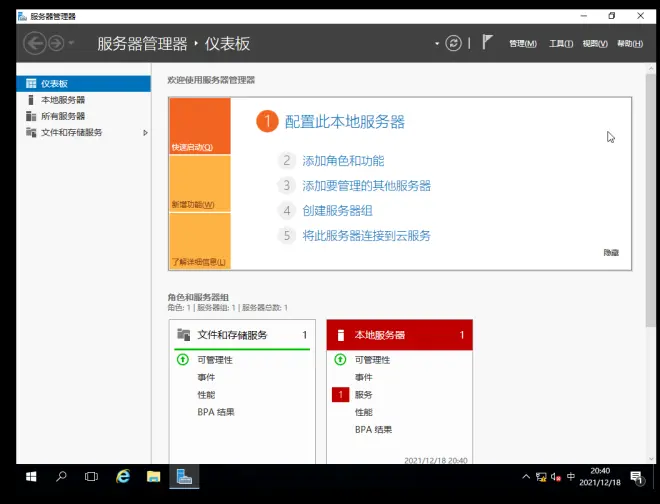Click the back navigation arrow
Screen dimensions: 660x504
(x=35, y=43)
